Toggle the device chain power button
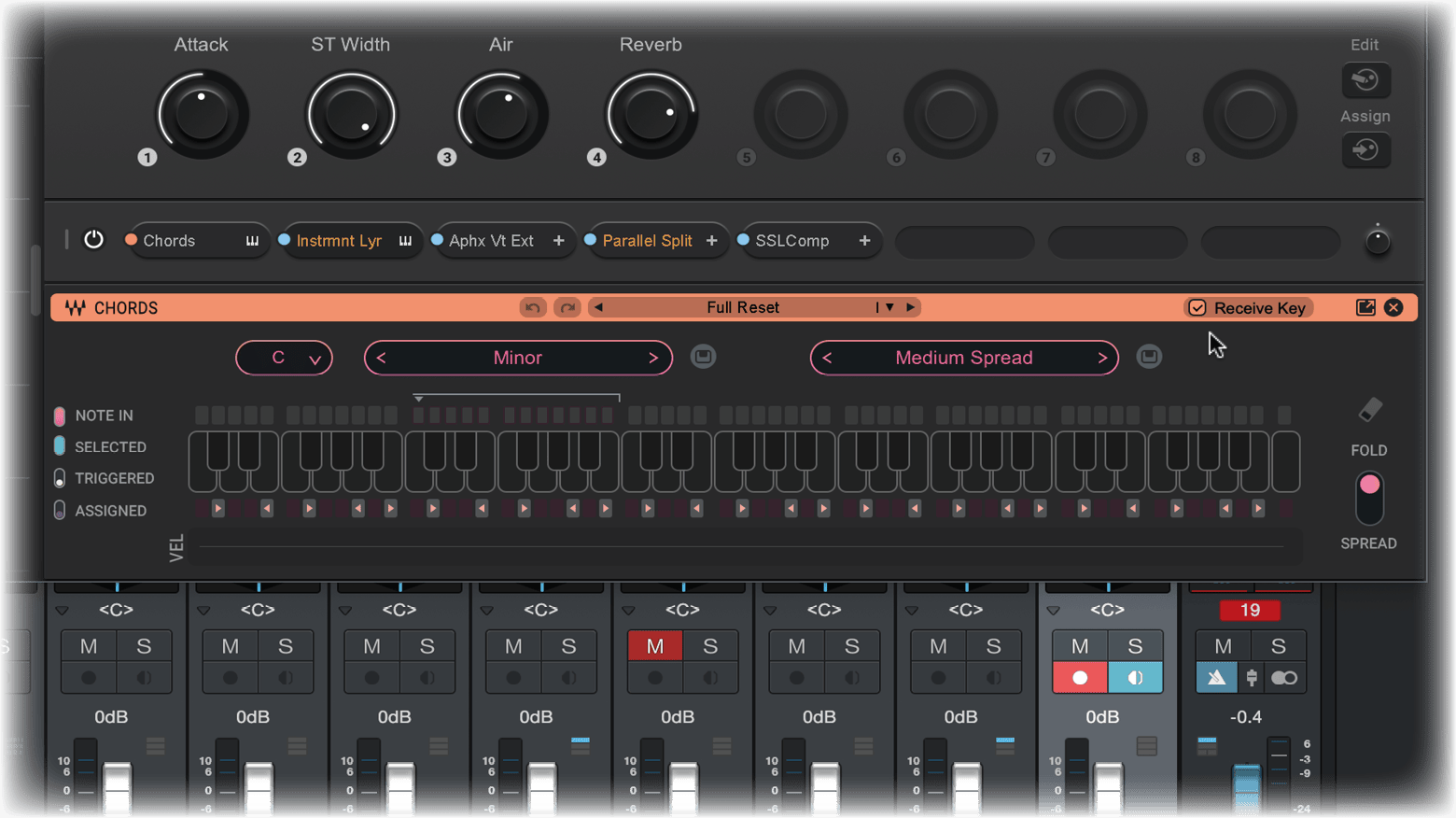Image resolution: width=1456 pixels, height=818 pixels. [x=93, y=240]
